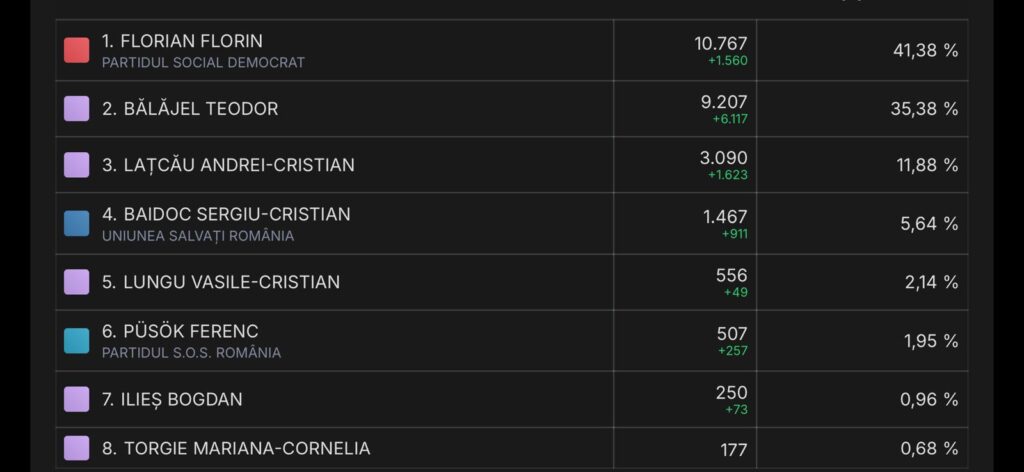Click the purple swatch next to Torgie Mariana-Cornelia
This screenshot has height=472, width=1024.
pyautogui.click(x=77, y=448)
